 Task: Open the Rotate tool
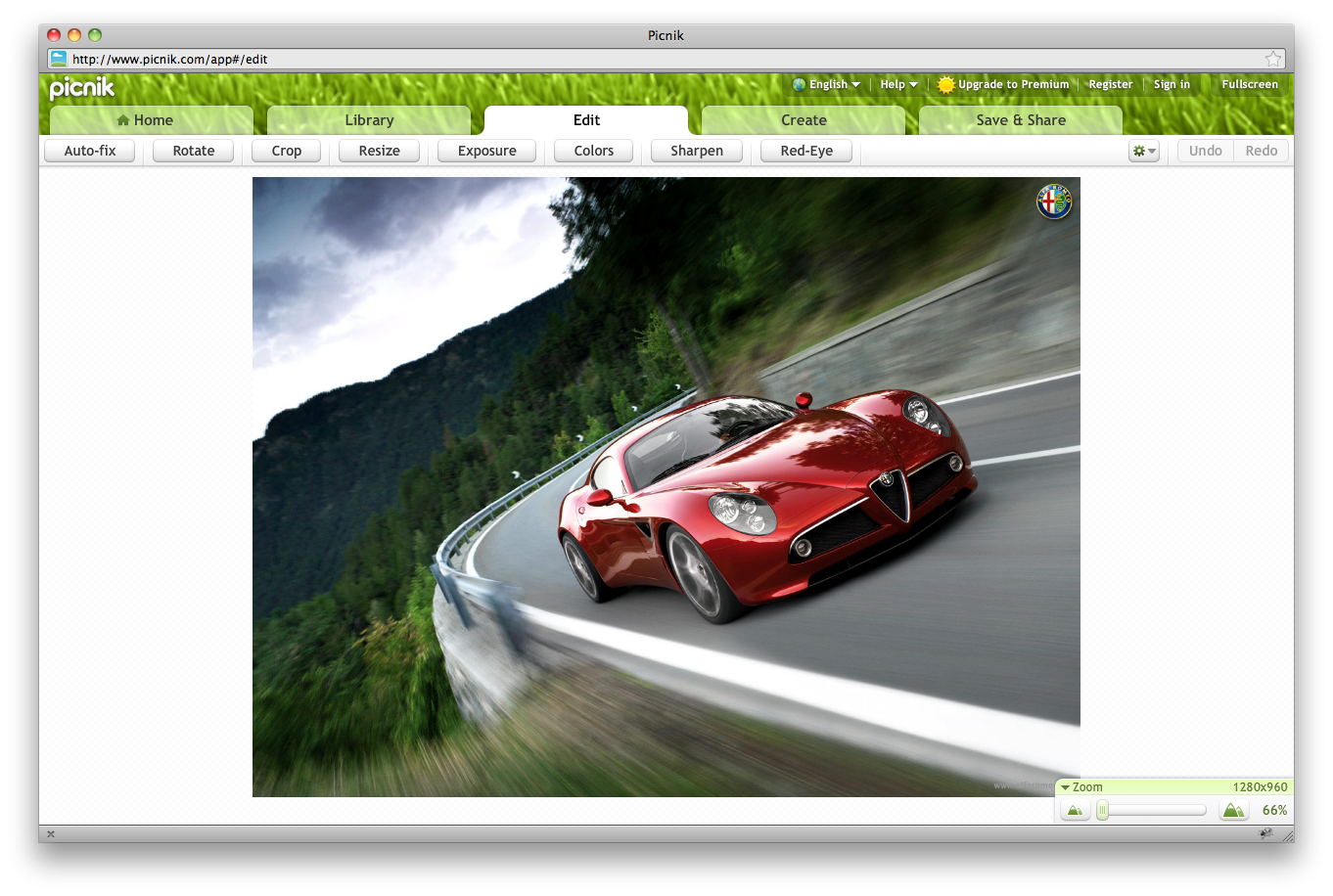tap(194, 151)
